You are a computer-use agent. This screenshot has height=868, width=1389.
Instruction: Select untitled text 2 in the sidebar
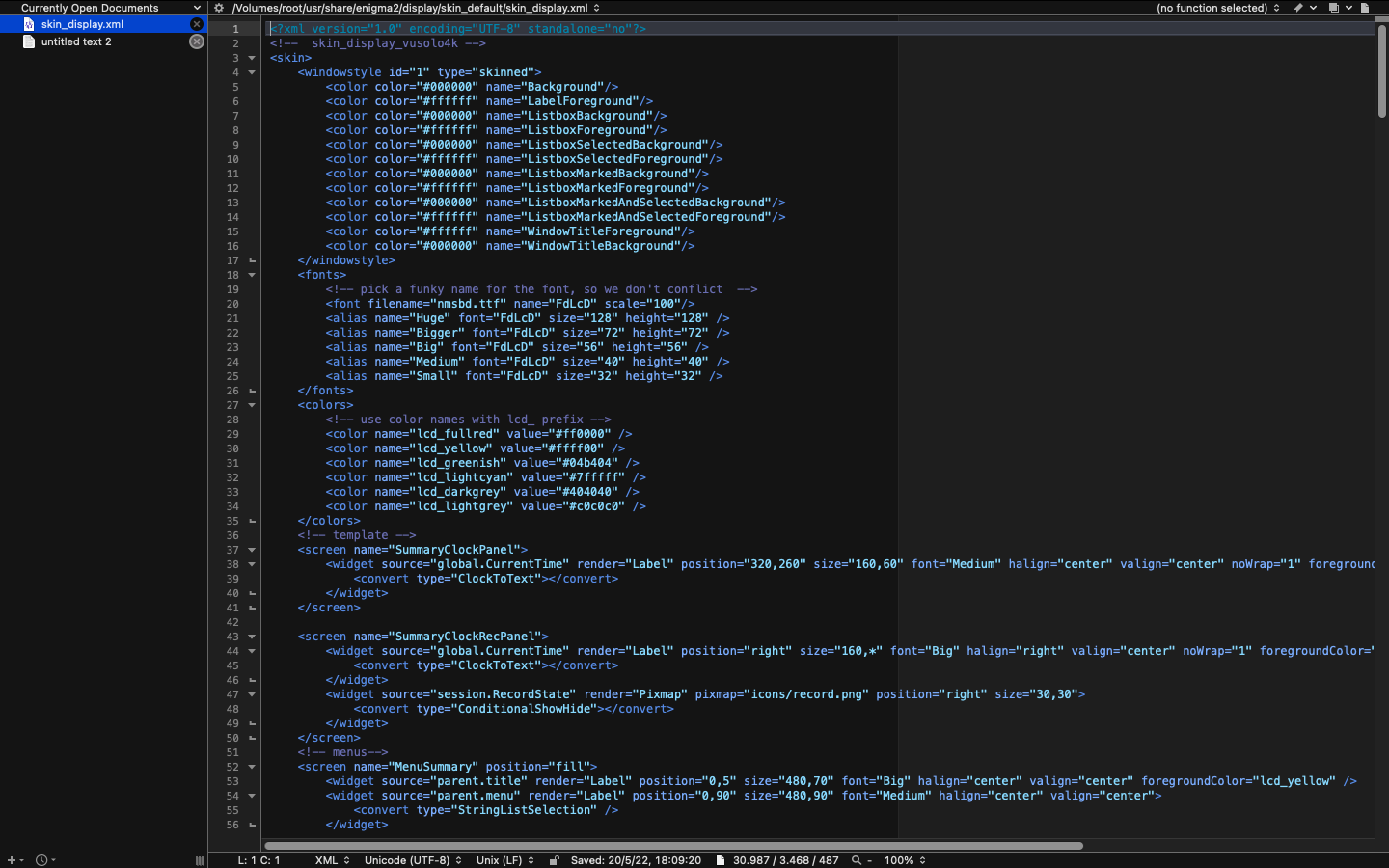point(76,41)
